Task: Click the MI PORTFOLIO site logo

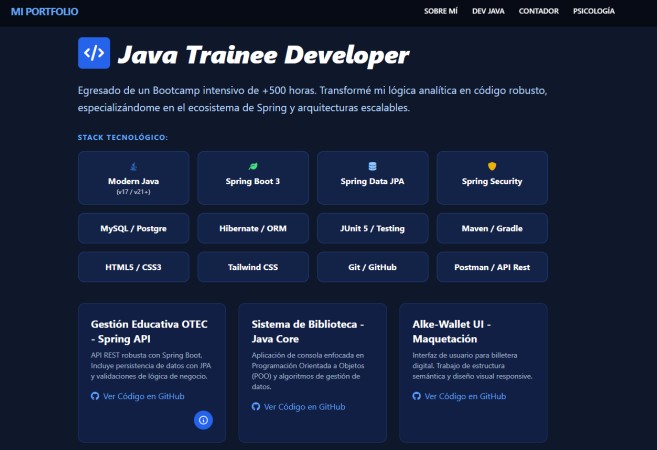Action: pyautogui.click(x=44, y=12)
